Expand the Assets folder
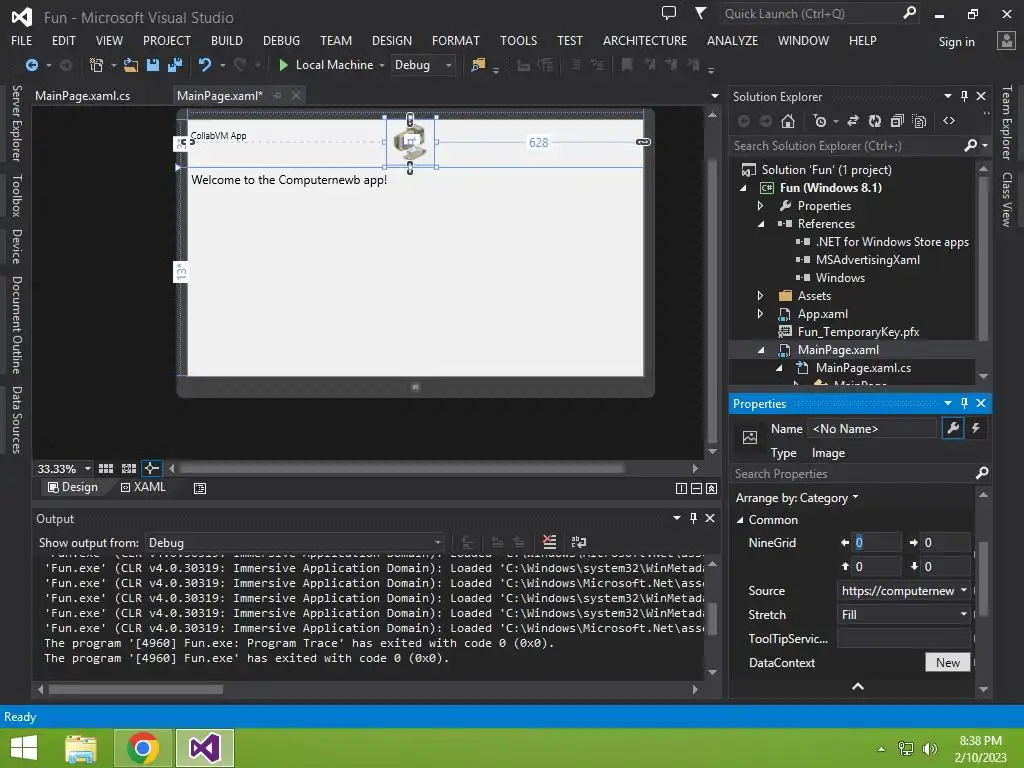 pos(760,296)
